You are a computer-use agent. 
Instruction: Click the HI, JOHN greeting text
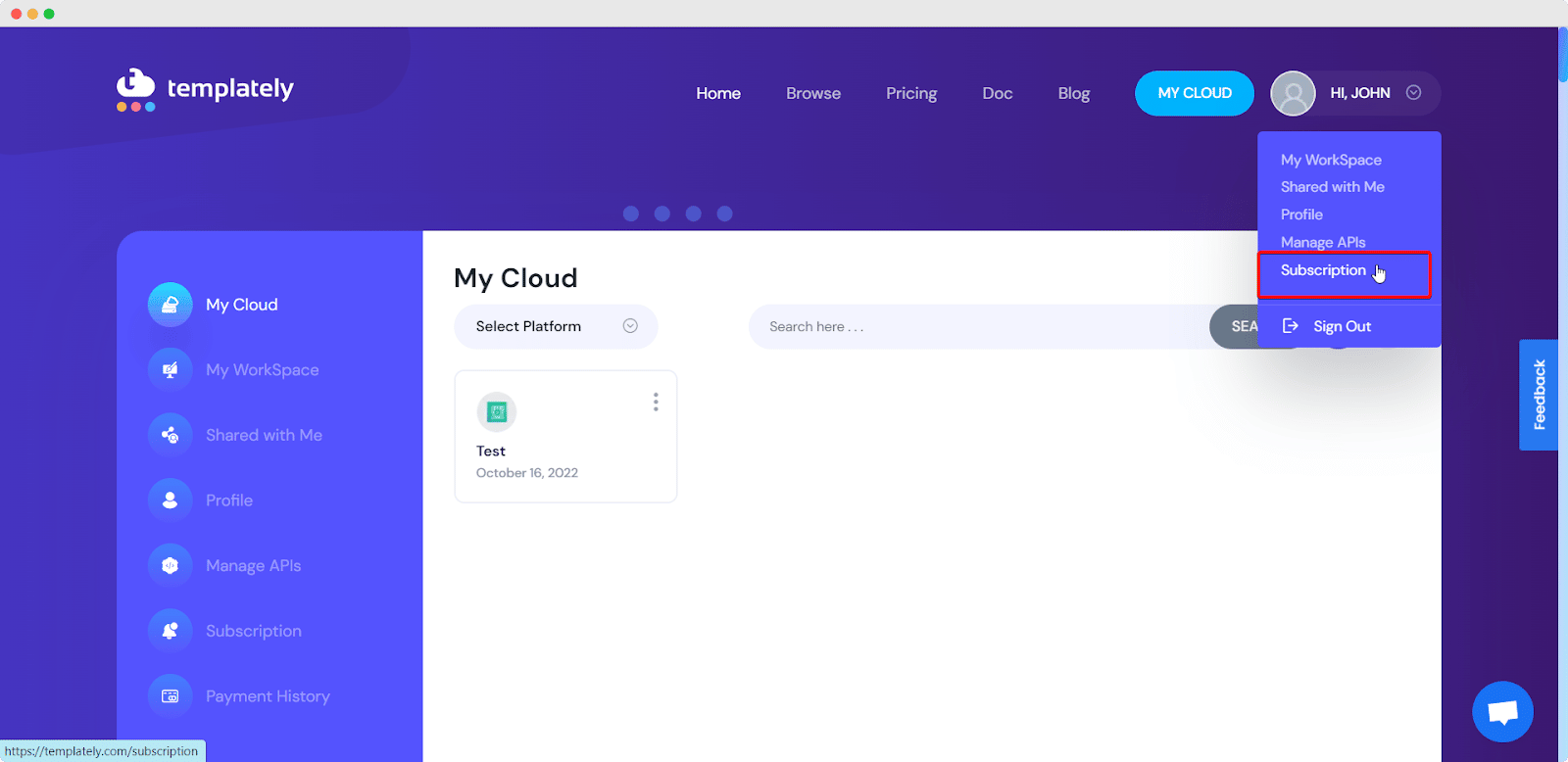point(1360,93)
